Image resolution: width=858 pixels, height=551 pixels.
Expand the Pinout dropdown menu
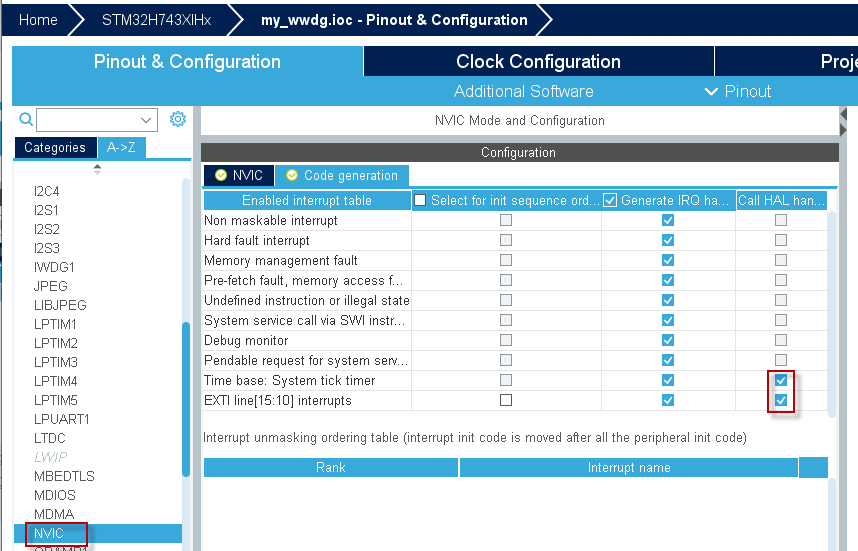(x=738, y=91)
